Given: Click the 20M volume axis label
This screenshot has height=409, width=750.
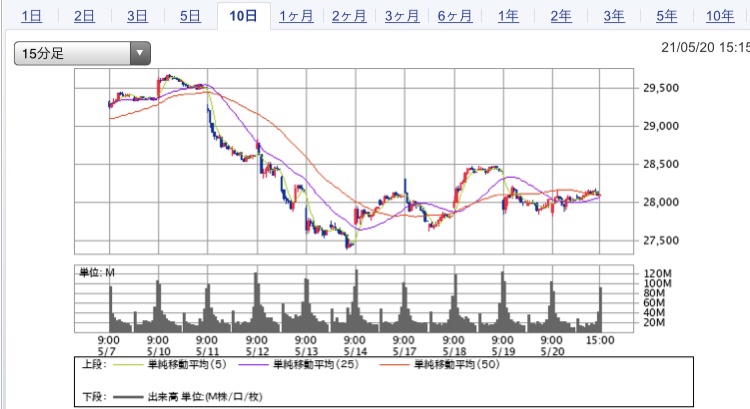Looking at the screenshot, I should click(654, 322).
